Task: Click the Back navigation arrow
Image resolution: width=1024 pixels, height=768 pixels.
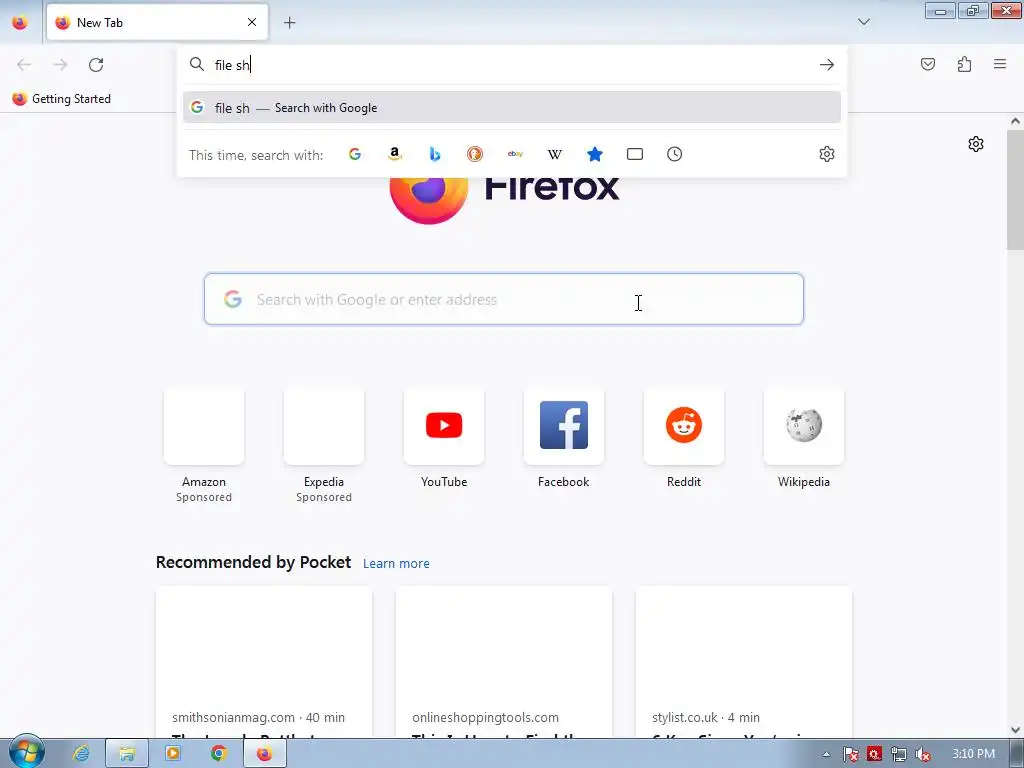Action: tap(24, 65)
